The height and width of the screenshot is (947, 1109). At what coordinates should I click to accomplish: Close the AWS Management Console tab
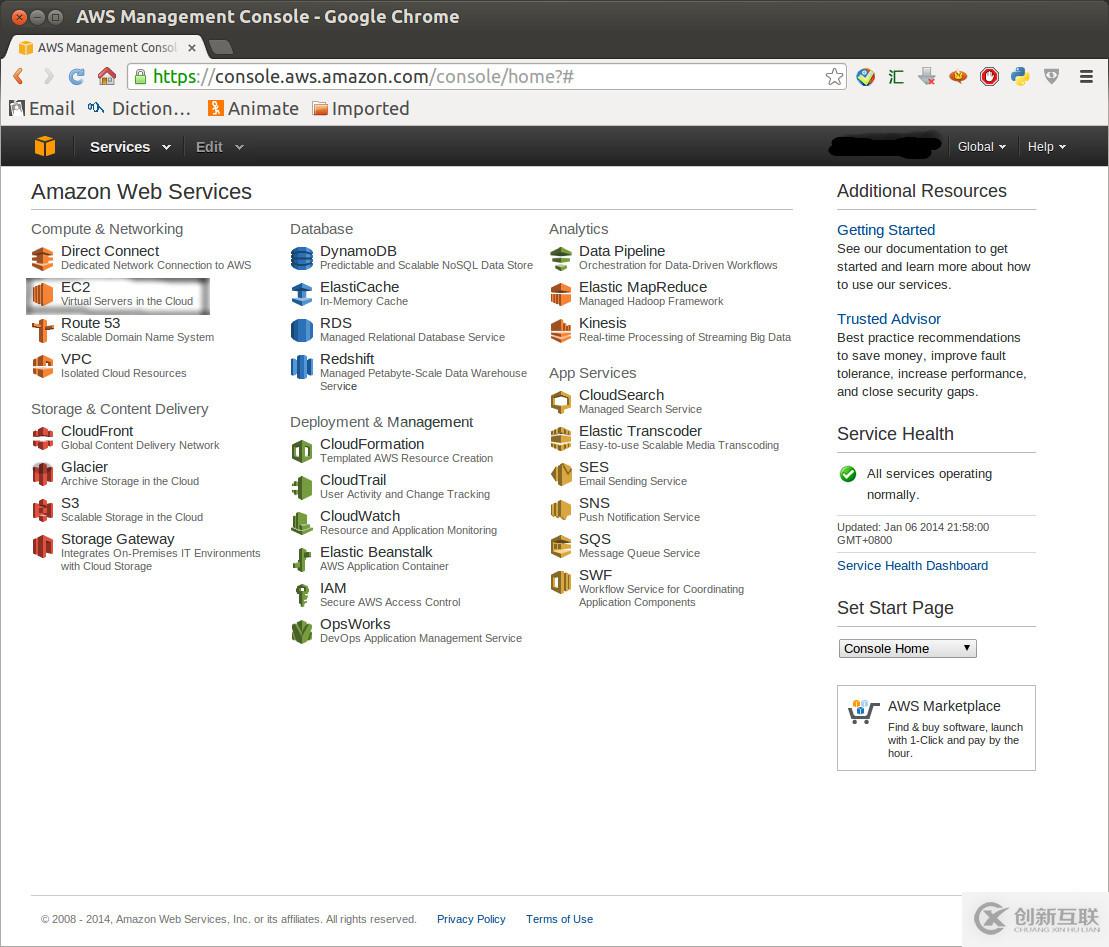(x=192, y=48)
